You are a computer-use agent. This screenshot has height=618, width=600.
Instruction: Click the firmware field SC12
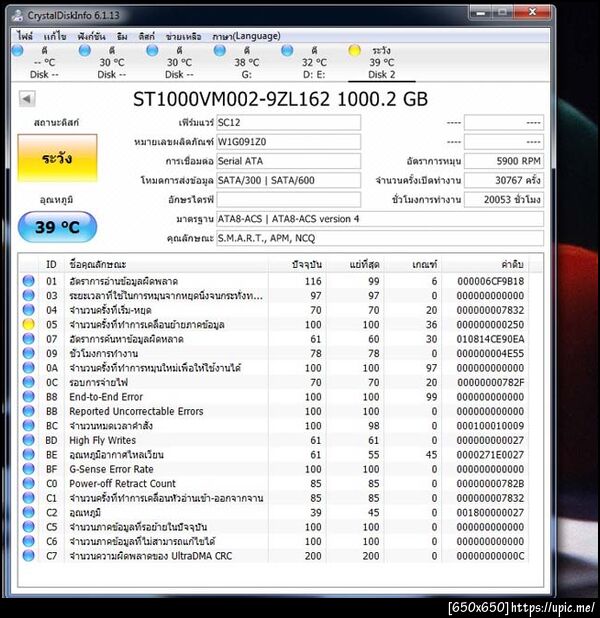(x=289, y=123)
